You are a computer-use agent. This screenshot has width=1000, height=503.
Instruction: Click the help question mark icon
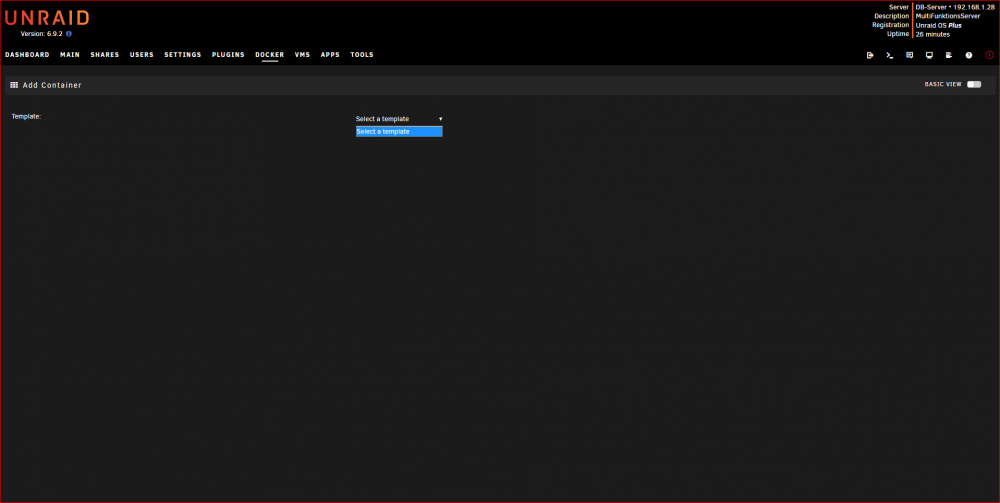pyautogui.click(x=969, y=55)
